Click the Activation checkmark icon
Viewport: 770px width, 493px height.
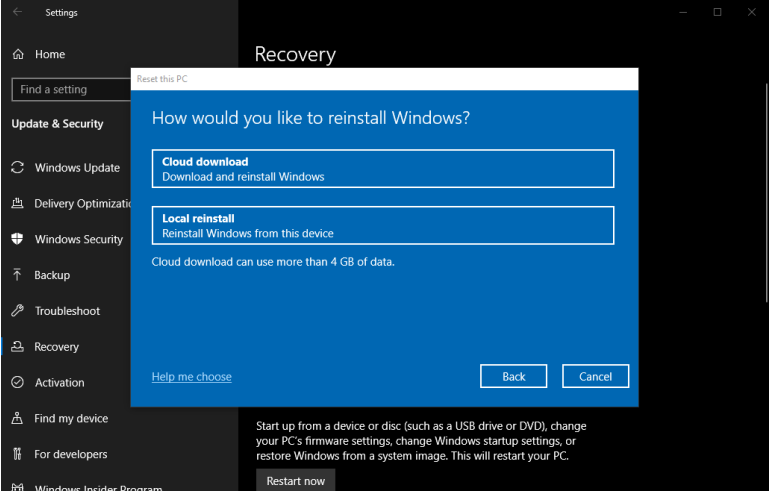18,383
